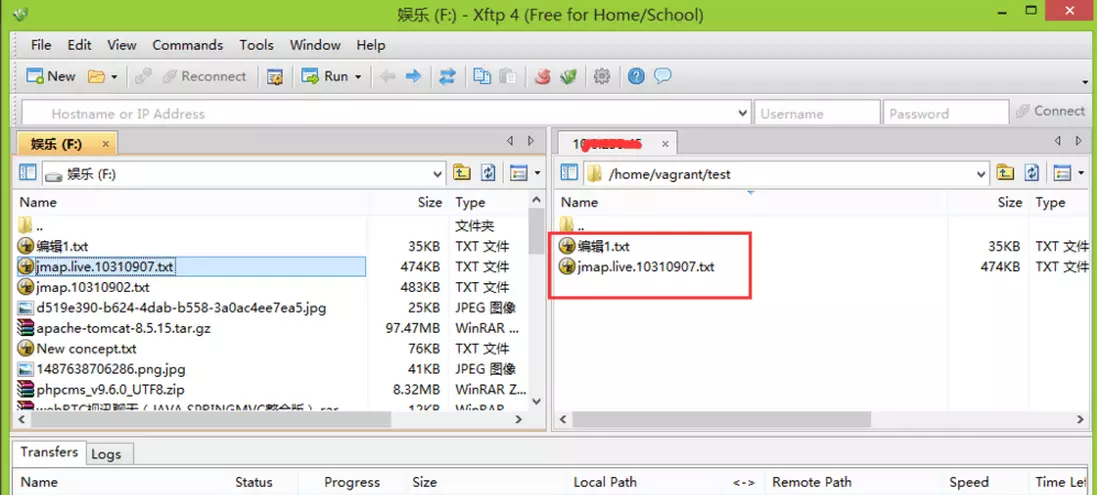This screenshot has width=1097, height=495.
Task: Select 编辑1.txt in the remote pane
Action: click(604, 246)
